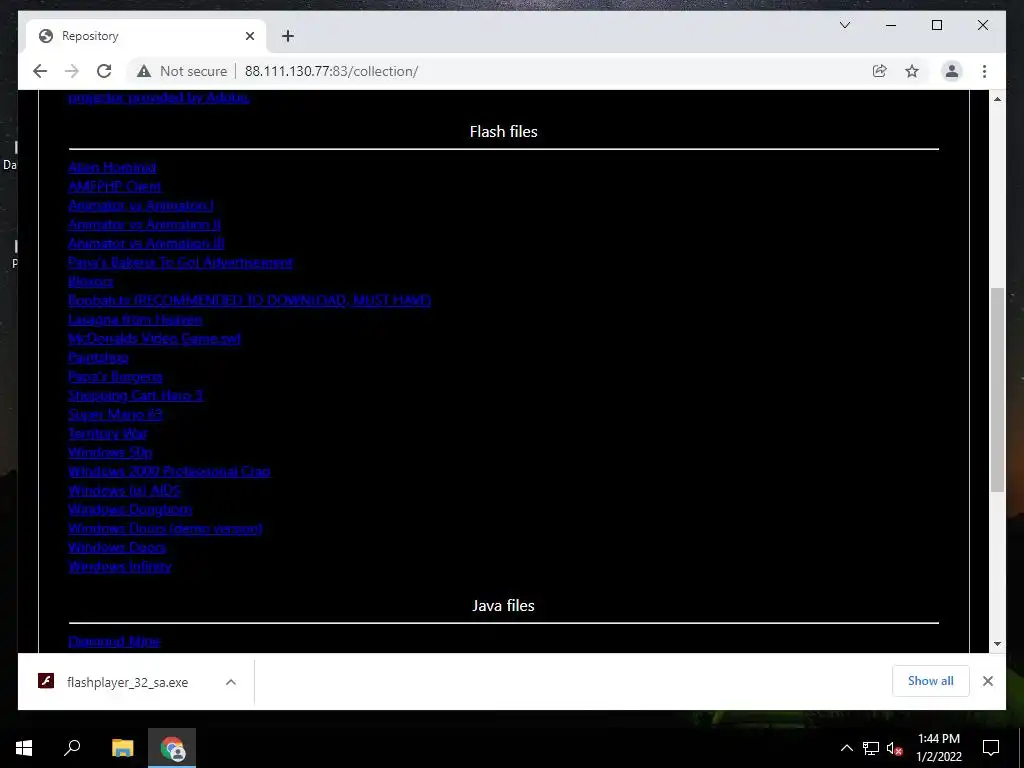The width and height of the screenshot is (1024, 768).
Task: Open the Windows 2000 Professional Crap link
Action: pyautogui.click(x=169, y=471)
